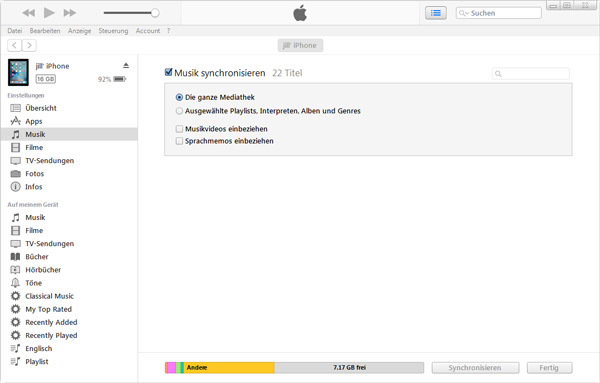600x383 pixels.
Task: Open Filme under Einstellungen
Action: (x=69, y=147)
